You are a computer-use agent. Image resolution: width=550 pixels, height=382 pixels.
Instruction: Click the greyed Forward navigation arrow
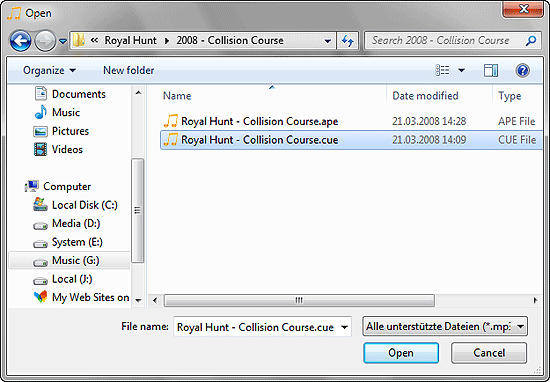tap(45, 41)
